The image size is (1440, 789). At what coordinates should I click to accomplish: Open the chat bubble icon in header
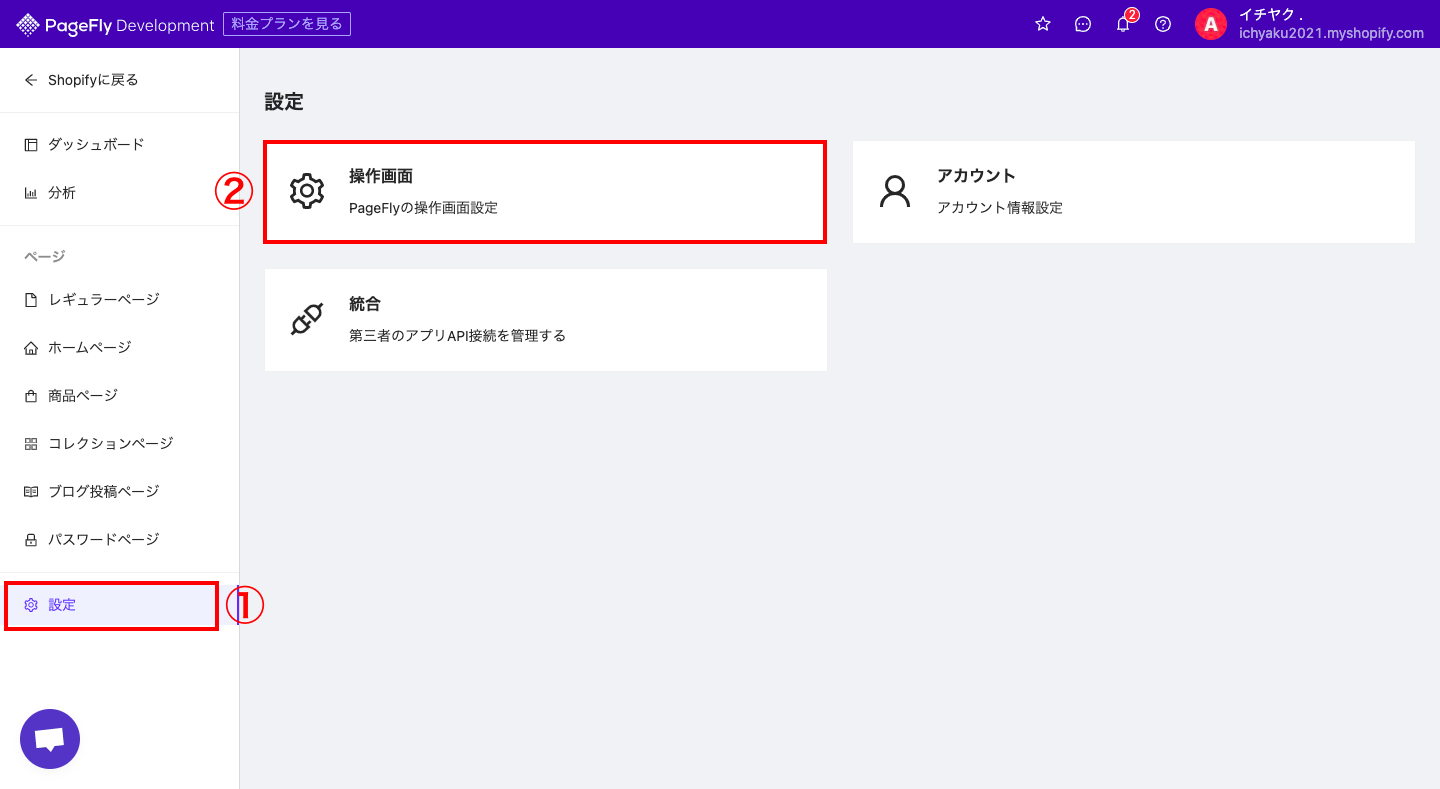1083,24
